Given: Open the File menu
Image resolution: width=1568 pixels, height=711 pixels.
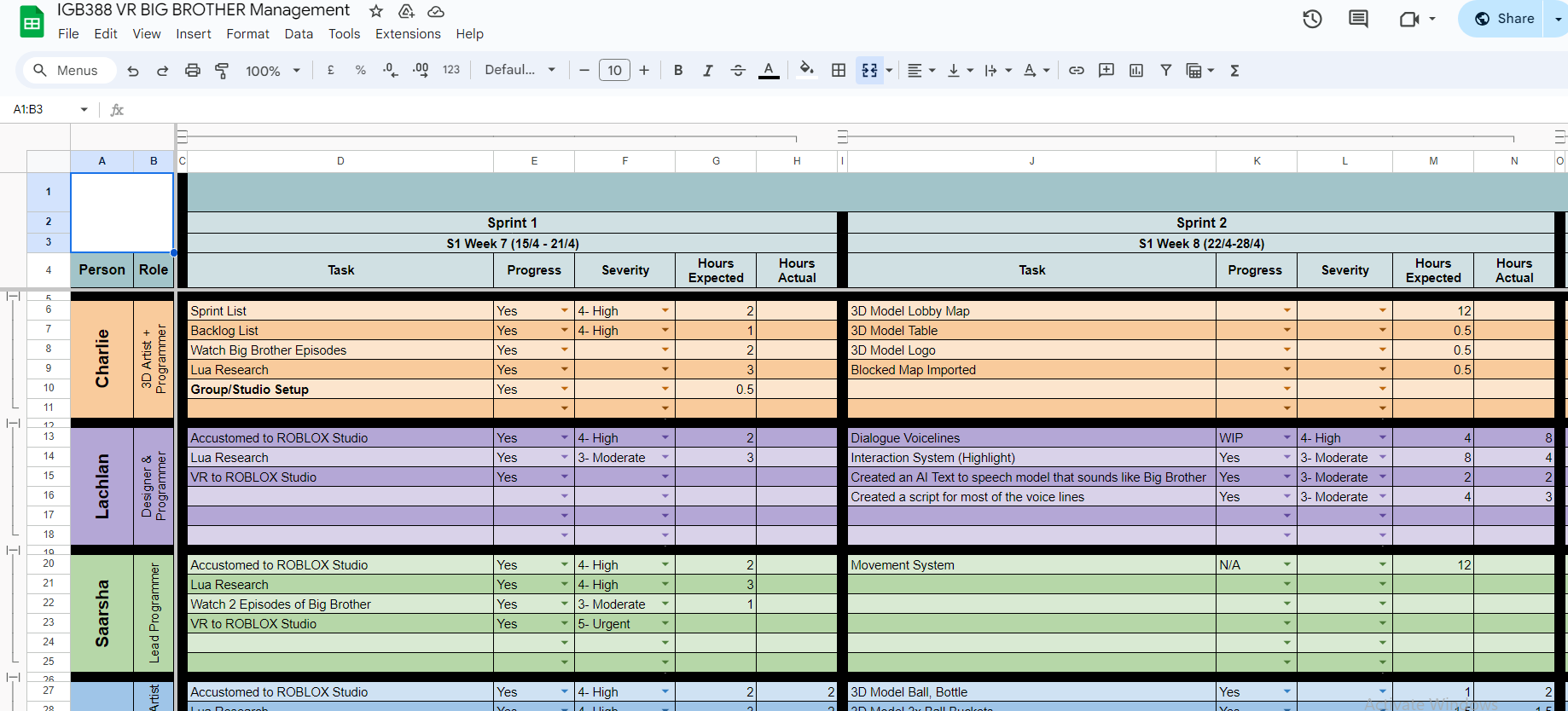Looking at the screenshot, I should pos(68,34).
